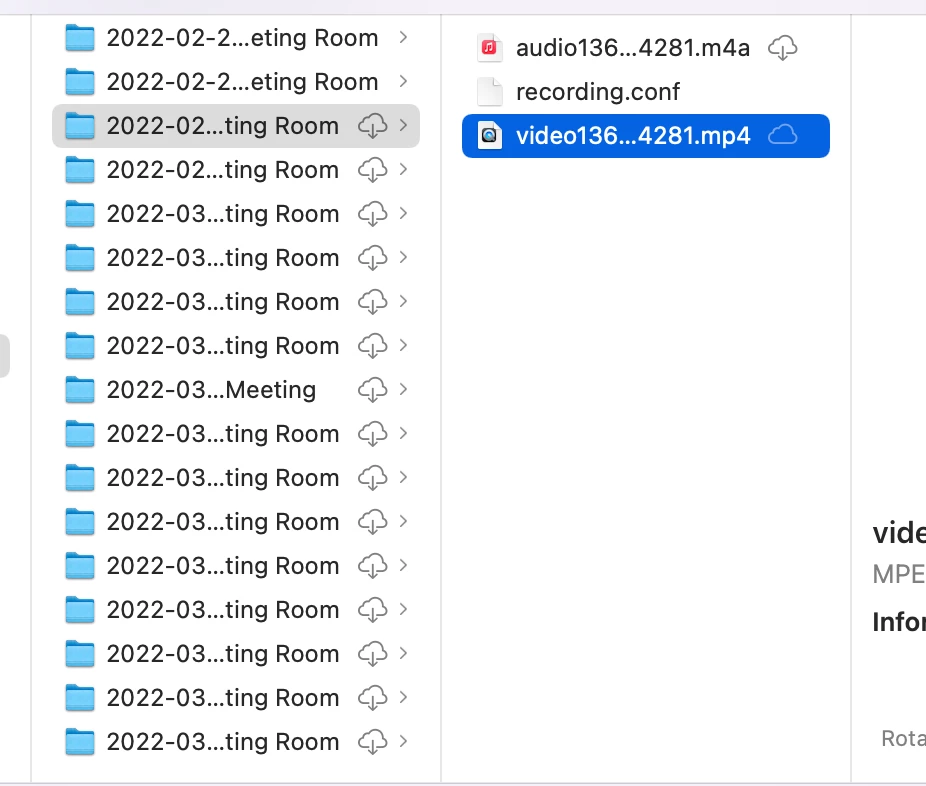Click the cloud icon on selected video136...4281.mp4

782,135
